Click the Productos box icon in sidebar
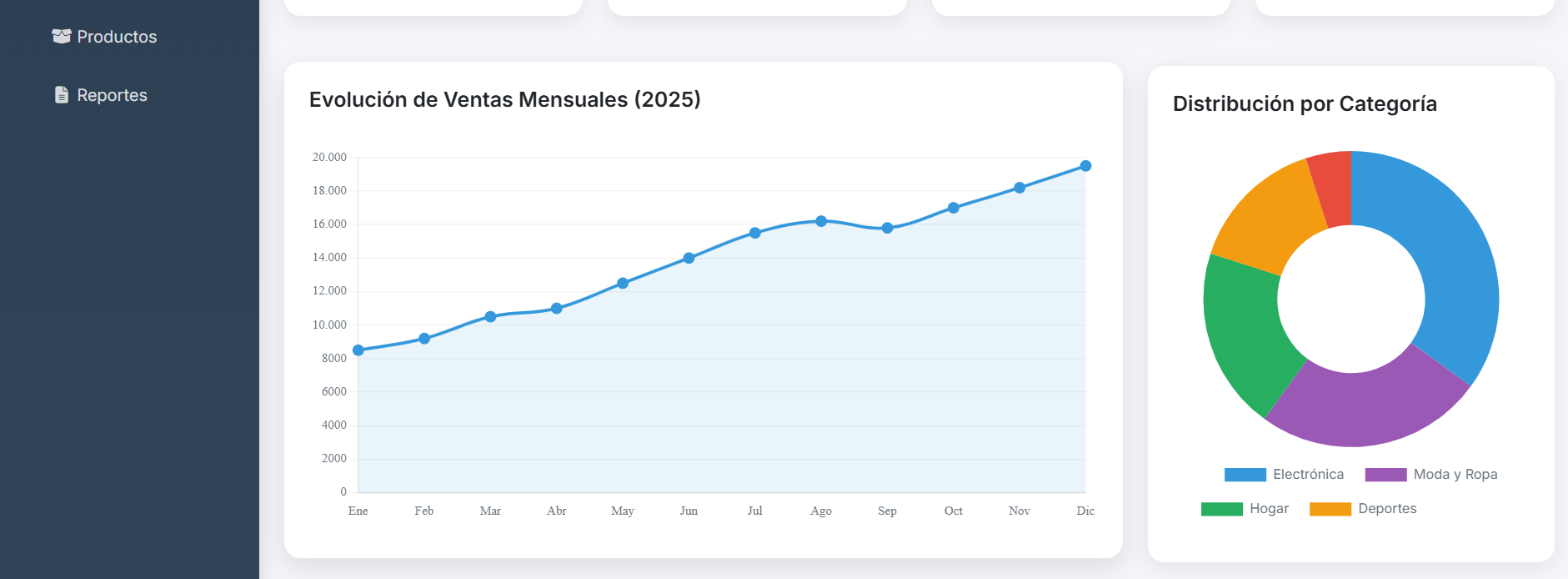 click(x=61, y=37)
